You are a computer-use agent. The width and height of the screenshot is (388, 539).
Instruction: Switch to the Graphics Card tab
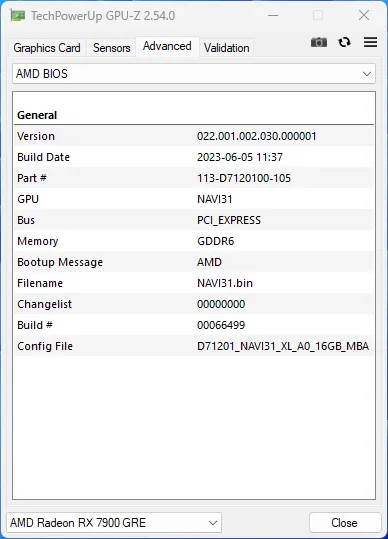coord(47,48)
